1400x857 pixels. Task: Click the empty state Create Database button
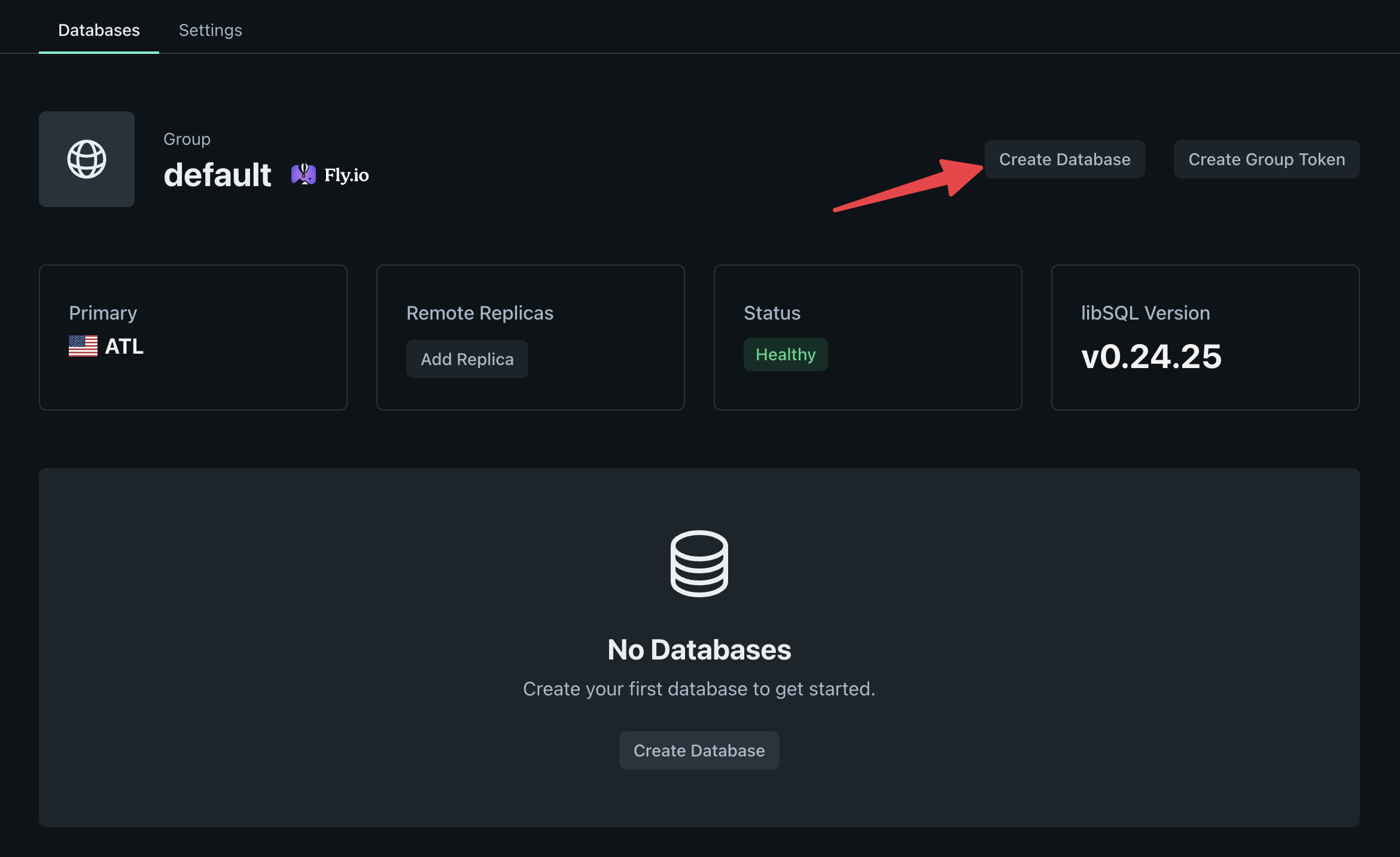point(699,750)
